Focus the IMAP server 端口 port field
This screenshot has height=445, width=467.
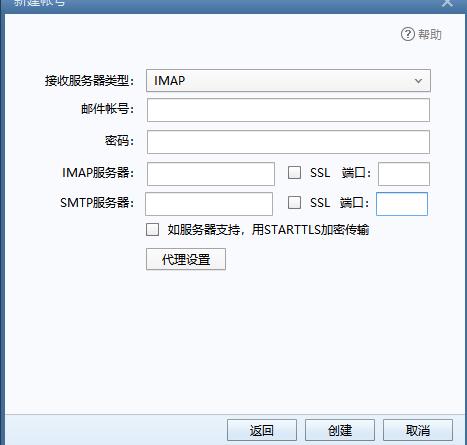(404, 174)
